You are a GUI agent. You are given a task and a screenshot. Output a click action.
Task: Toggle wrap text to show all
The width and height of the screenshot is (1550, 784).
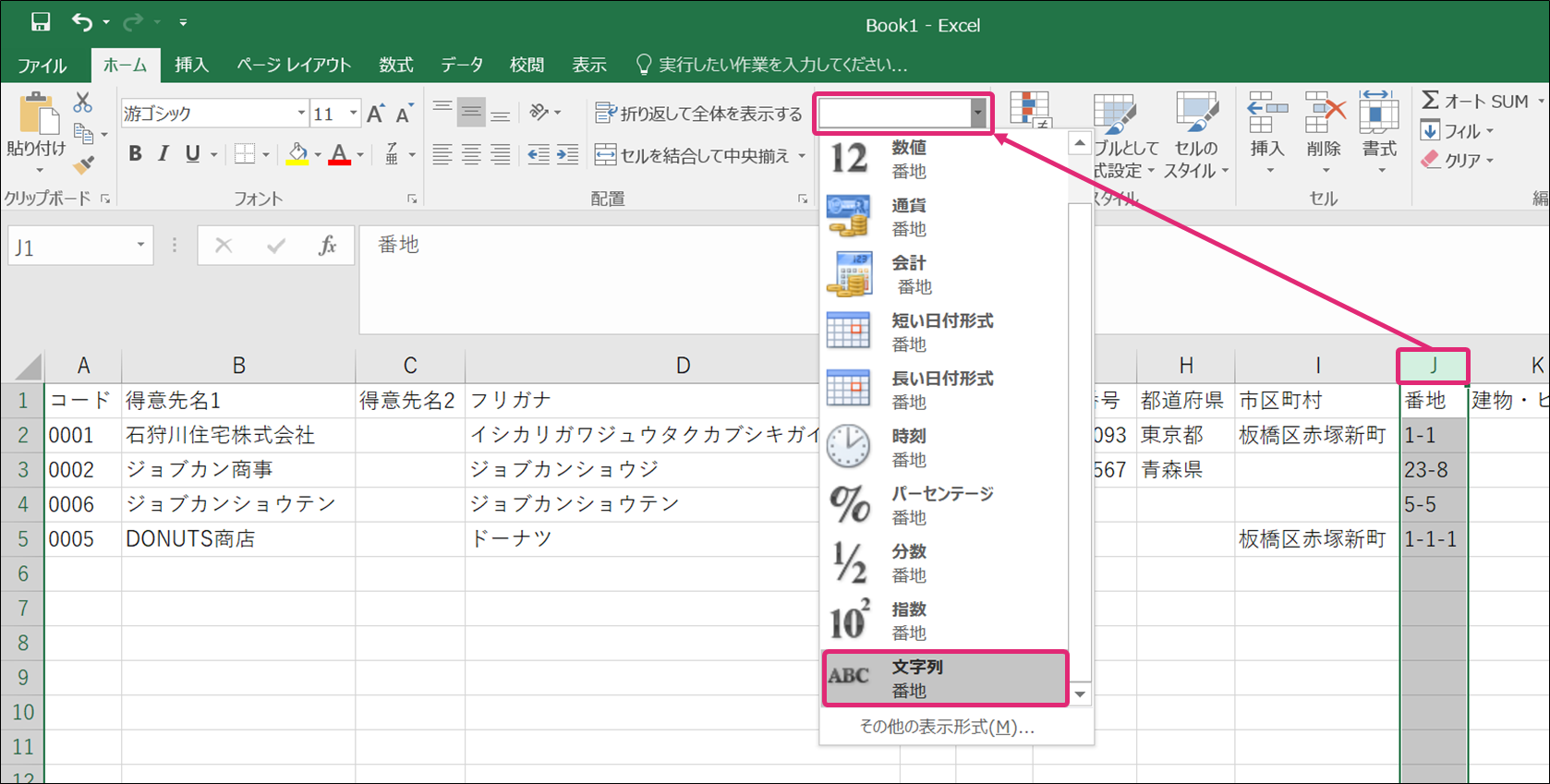coord(698,114)
